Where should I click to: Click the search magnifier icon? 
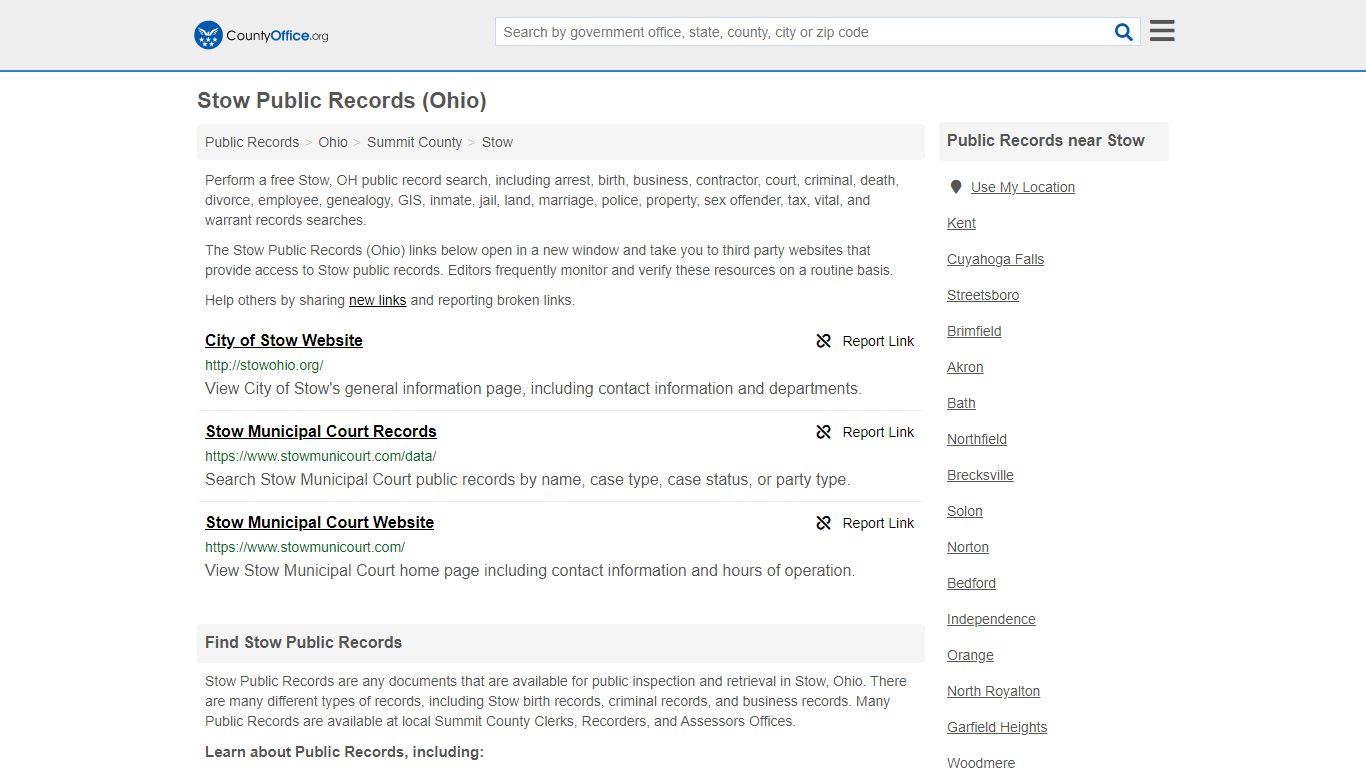click(1124, 32)
